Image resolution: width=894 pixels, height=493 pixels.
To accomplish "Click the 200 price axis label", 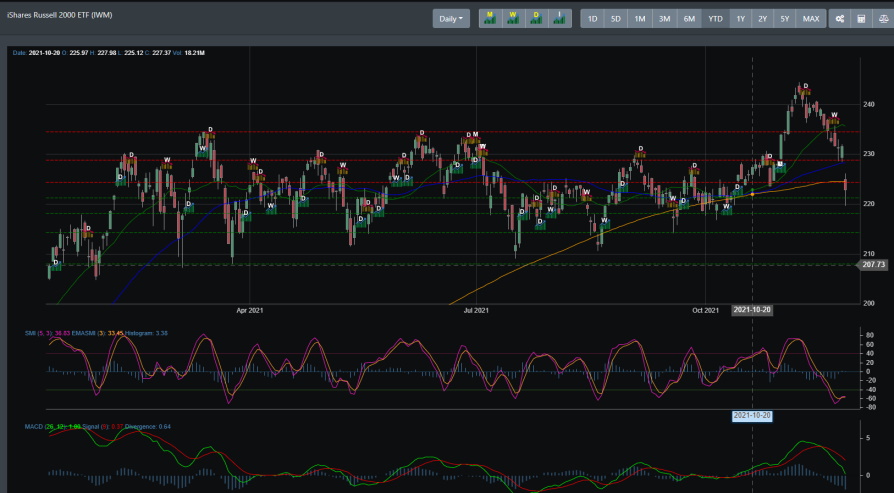I will tap(869, 303).
